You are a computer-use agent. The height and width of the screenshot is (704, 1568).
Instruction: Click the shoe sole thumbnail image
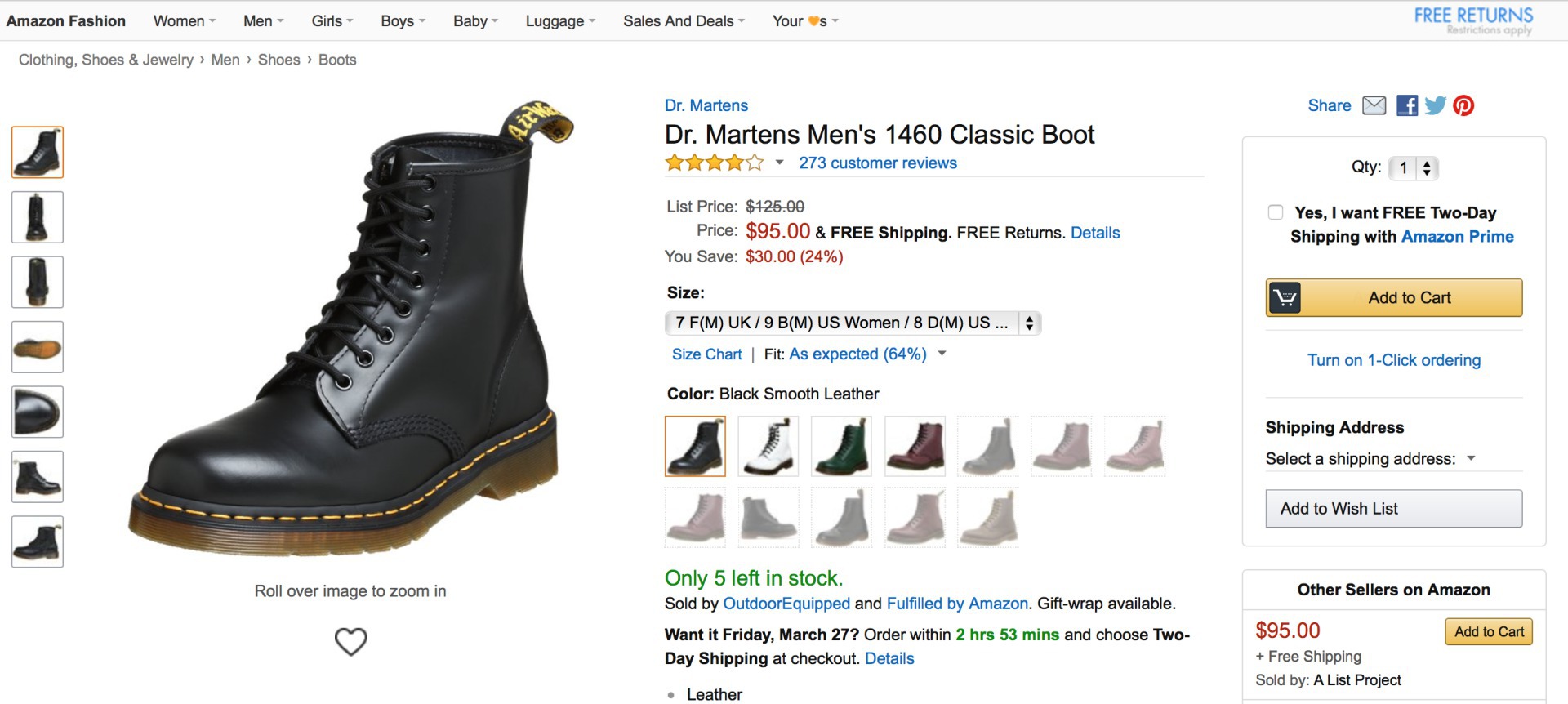point(38,347)
